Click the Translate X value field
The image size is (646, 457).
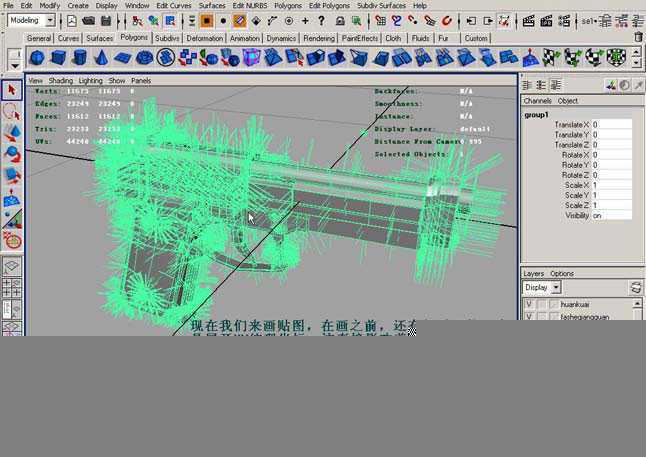coord(611,124)
